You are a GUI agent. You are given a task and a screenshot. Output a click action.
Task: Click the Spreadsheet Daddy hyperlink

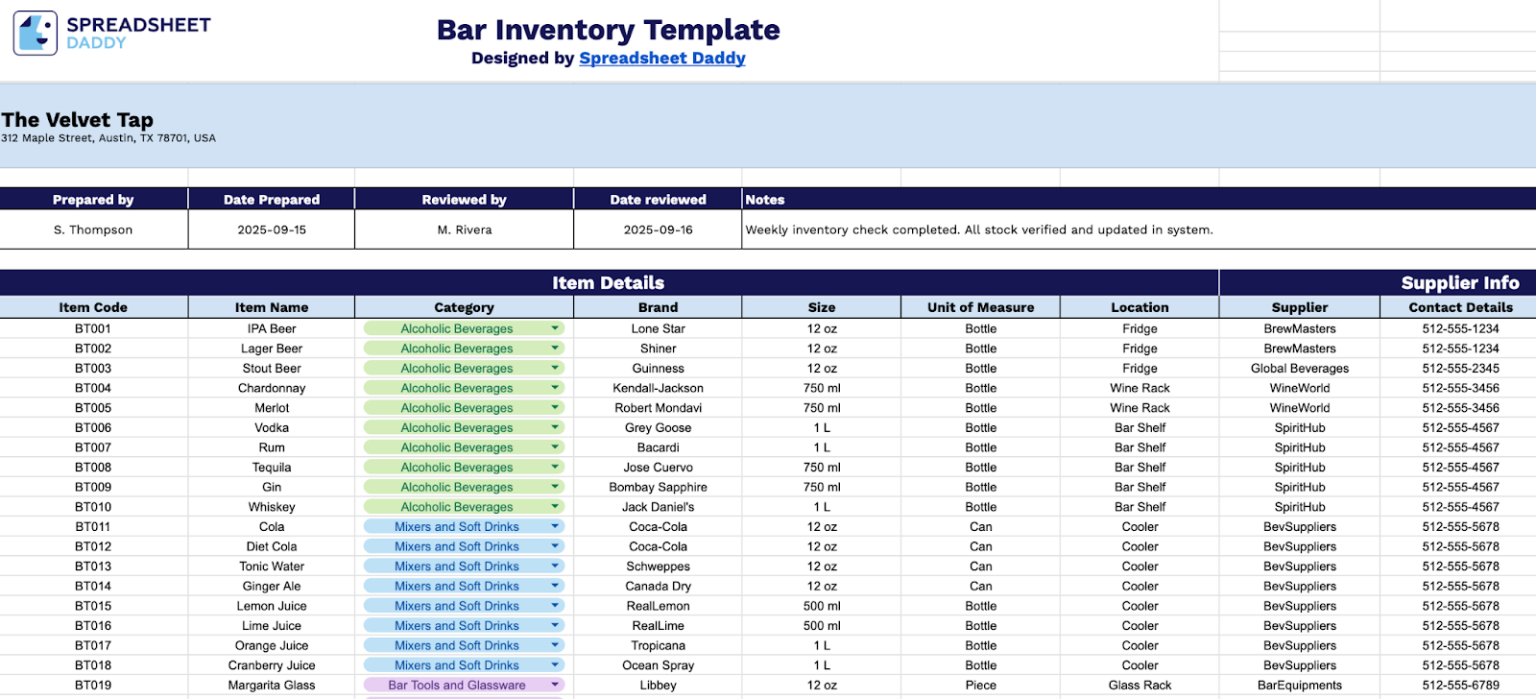click(x=662, y=58)
